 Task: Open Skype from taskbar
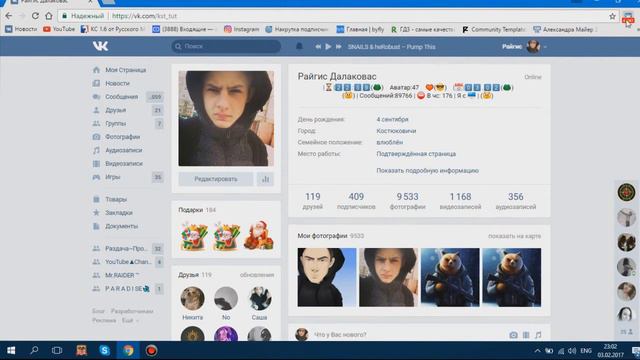click(x=104, y=351)
